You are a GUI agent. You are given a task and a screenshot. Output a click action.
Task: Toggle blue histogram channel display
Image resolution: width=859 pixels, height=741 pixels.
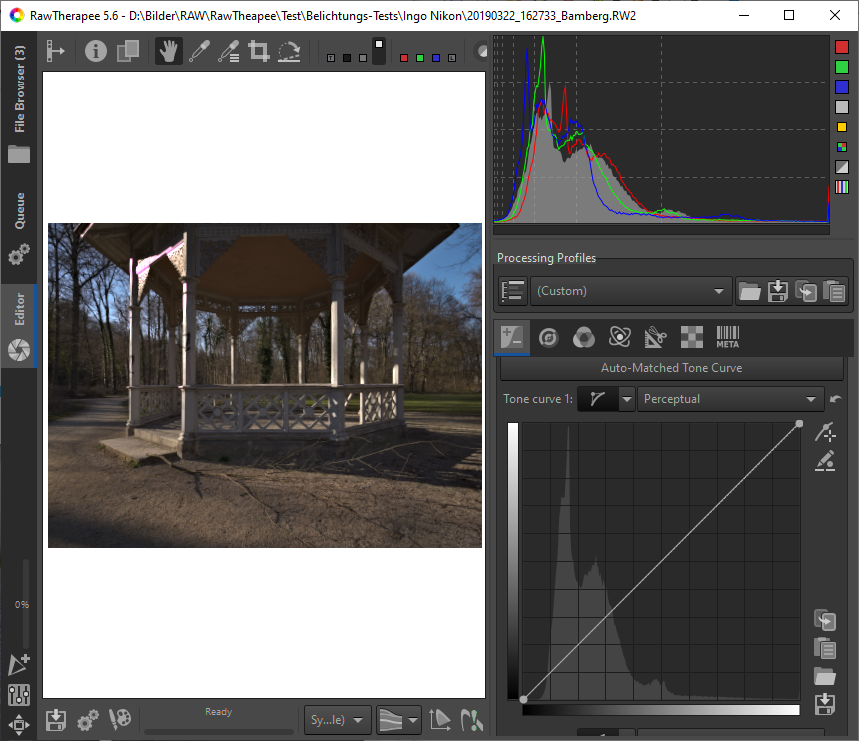pos(842,87)
